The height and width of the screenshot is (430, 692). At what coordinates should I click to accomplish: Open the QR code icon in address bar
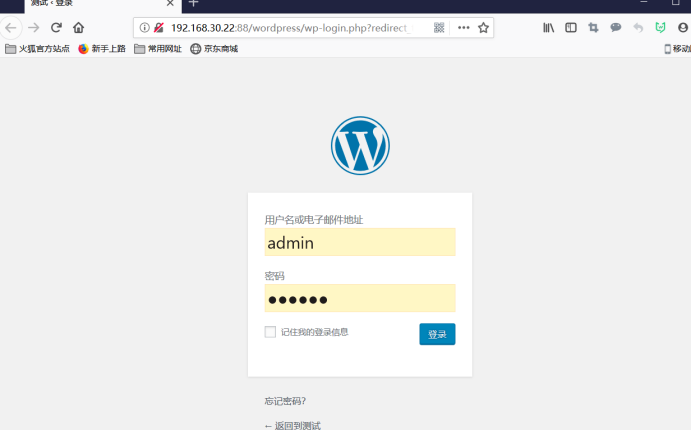pos(439,28)
